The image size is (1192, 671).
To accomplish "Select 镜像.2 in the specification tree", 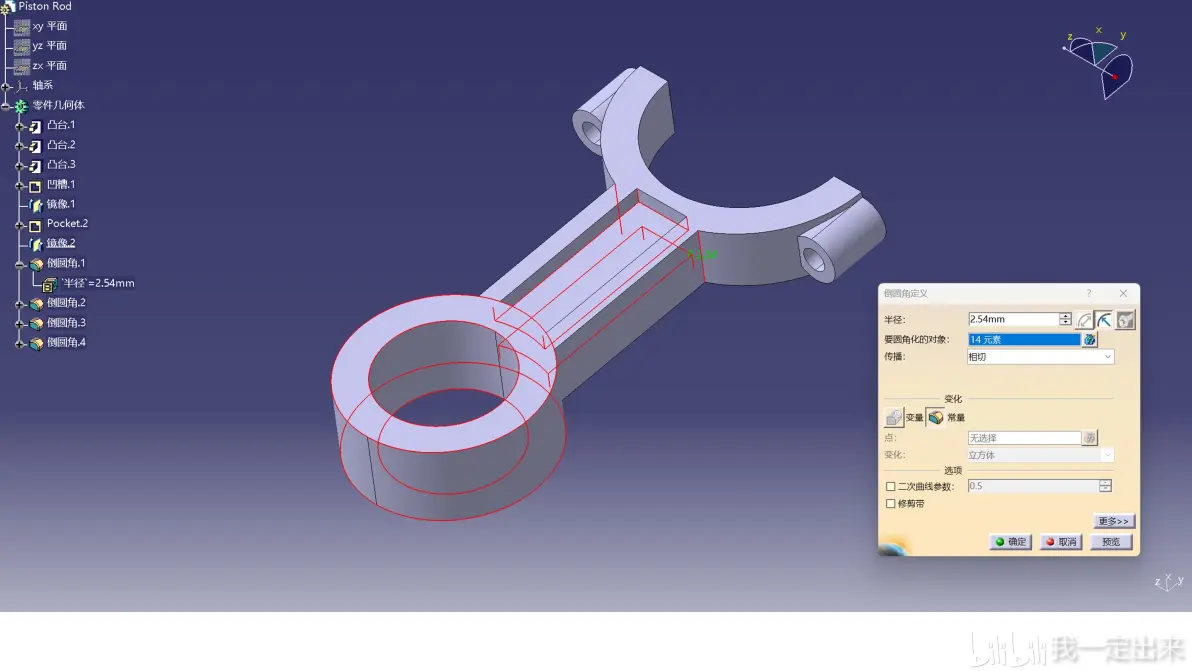I will [x=61, y=243].
